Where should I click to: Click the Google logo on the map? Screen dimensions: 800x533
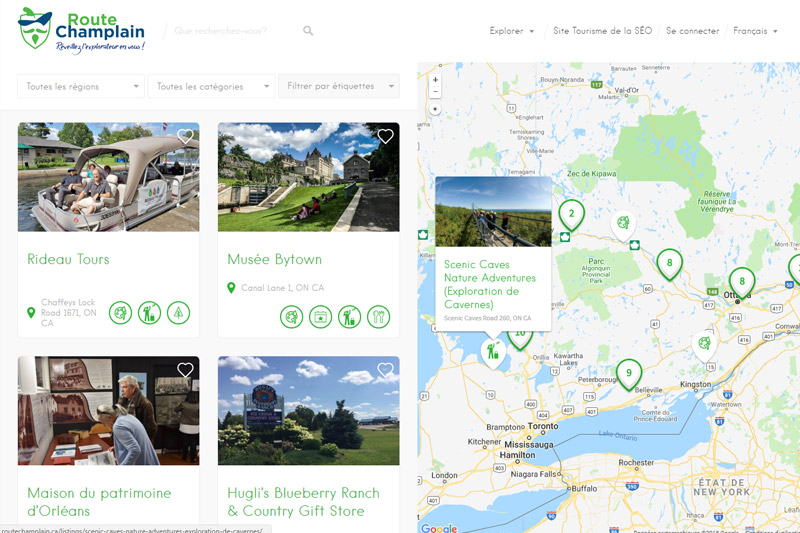[439, 528]
